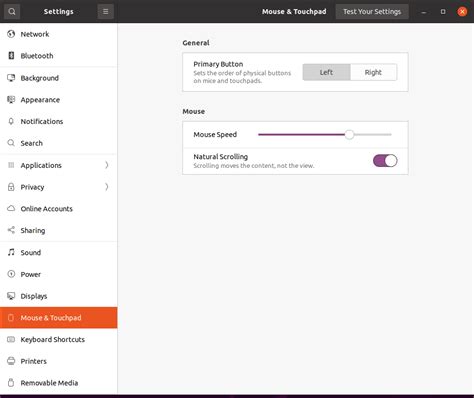The image size is (474, 398).
Task: Click the Test Your Settings button
Action: 372,12
